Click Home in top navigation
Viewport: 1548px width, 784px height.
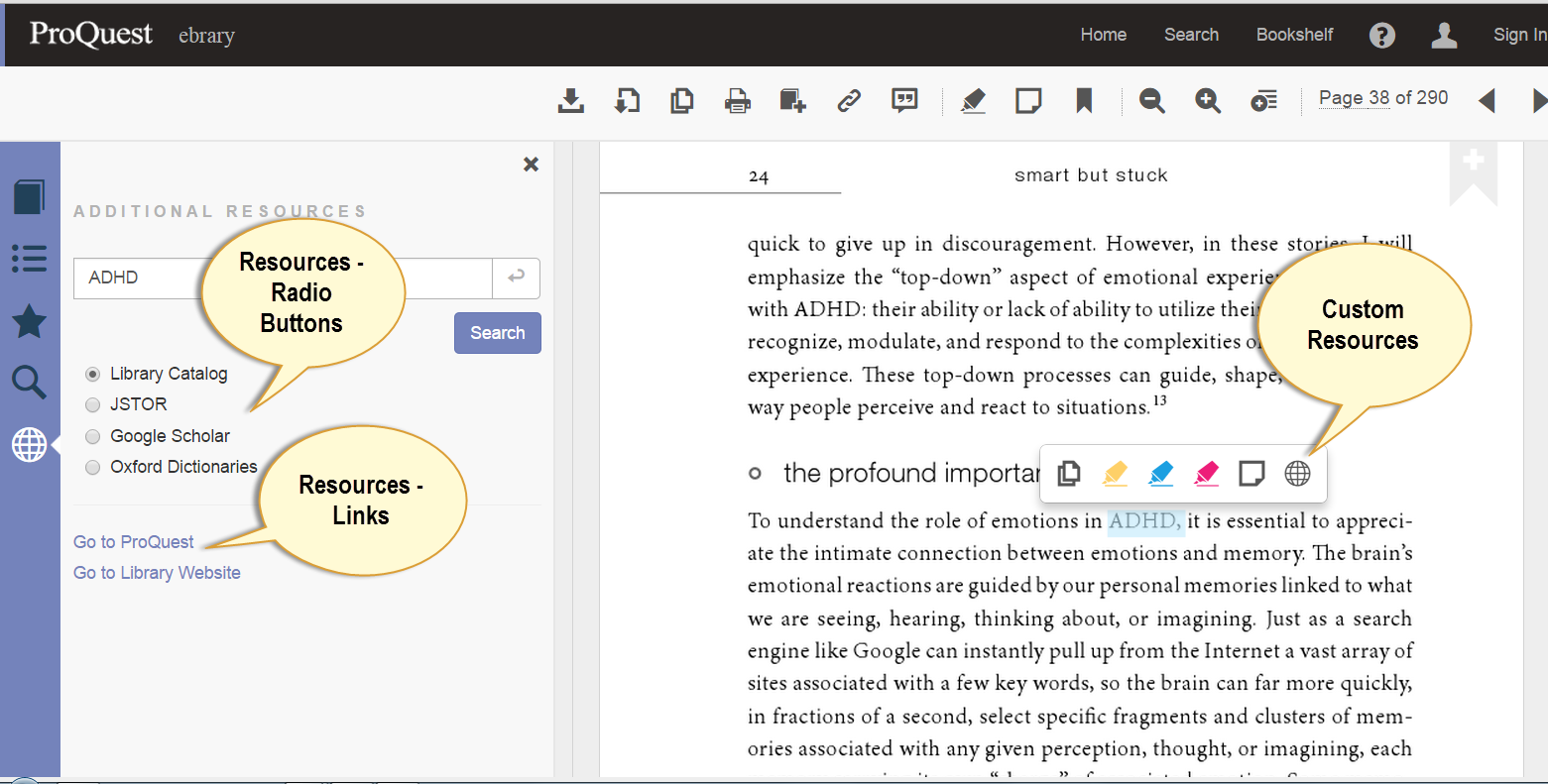pyautogui.click(x=1104, y=35)
